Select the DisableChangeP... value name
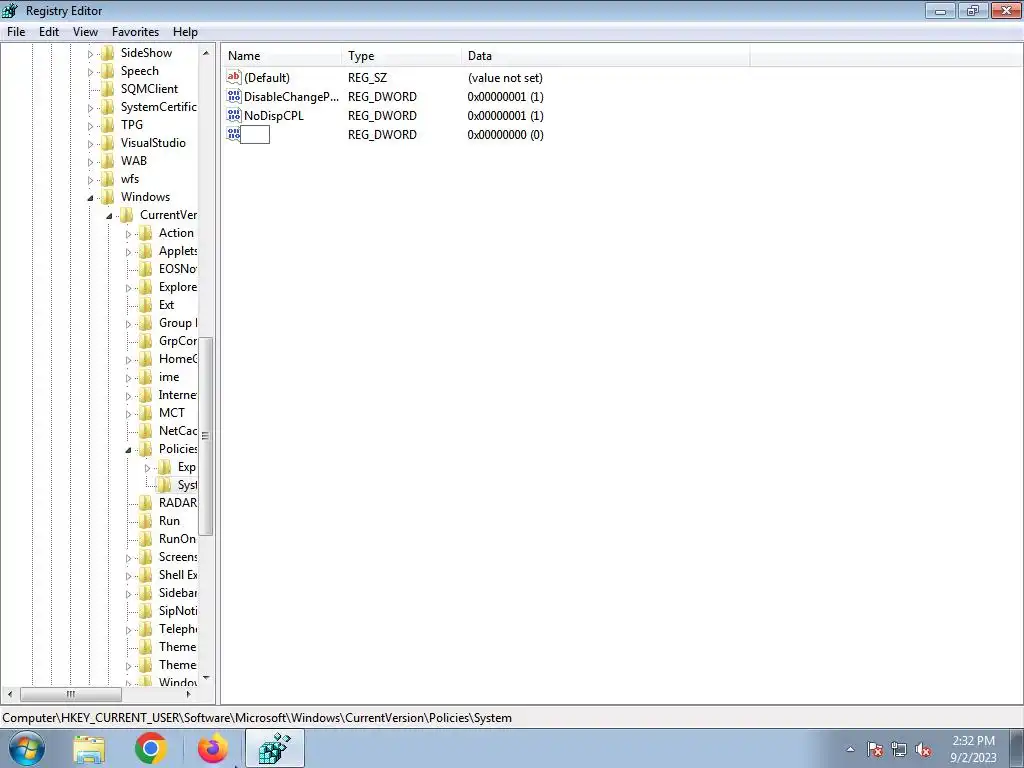The height and width of the screenshot is (768, 1024). point(291,97)
